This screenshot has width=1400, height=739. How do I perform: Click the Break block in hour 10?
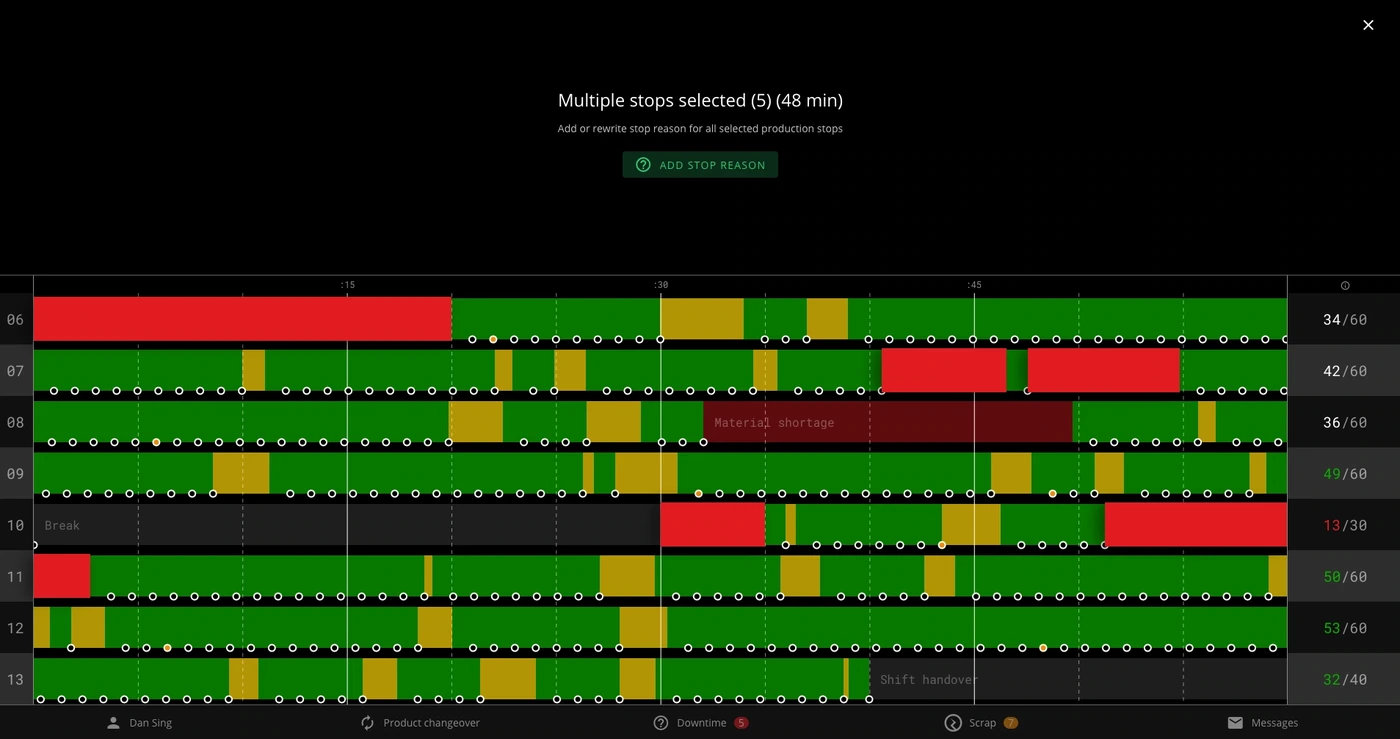point(346,525)
